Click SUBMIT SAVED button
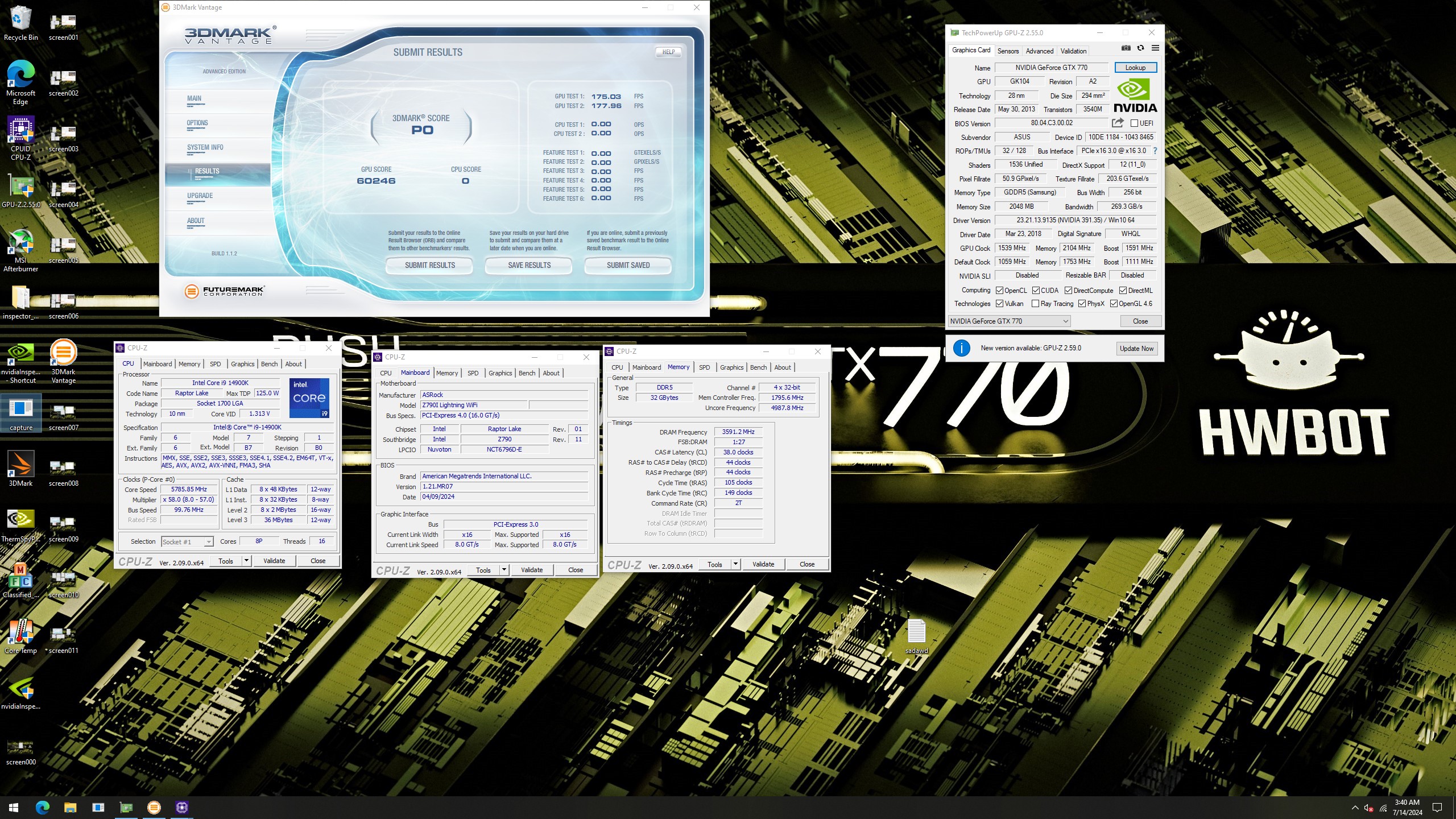 coord(628,265)
